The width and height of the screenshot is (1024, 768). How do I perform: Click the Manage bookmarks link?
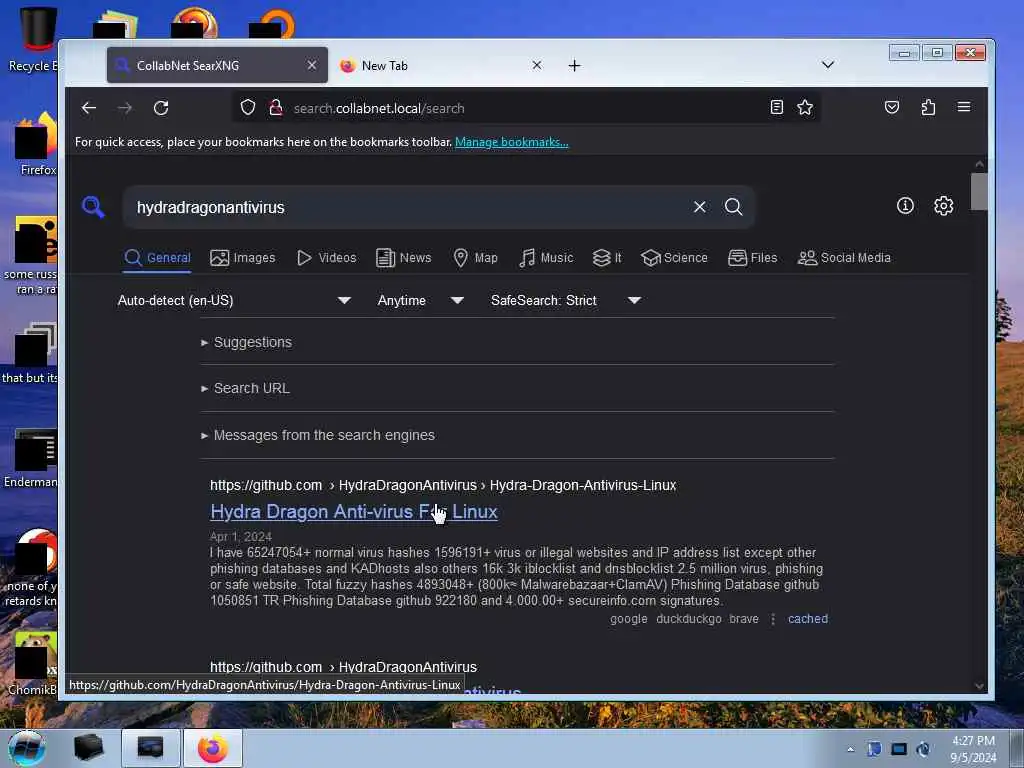click(x=511, y=142)
